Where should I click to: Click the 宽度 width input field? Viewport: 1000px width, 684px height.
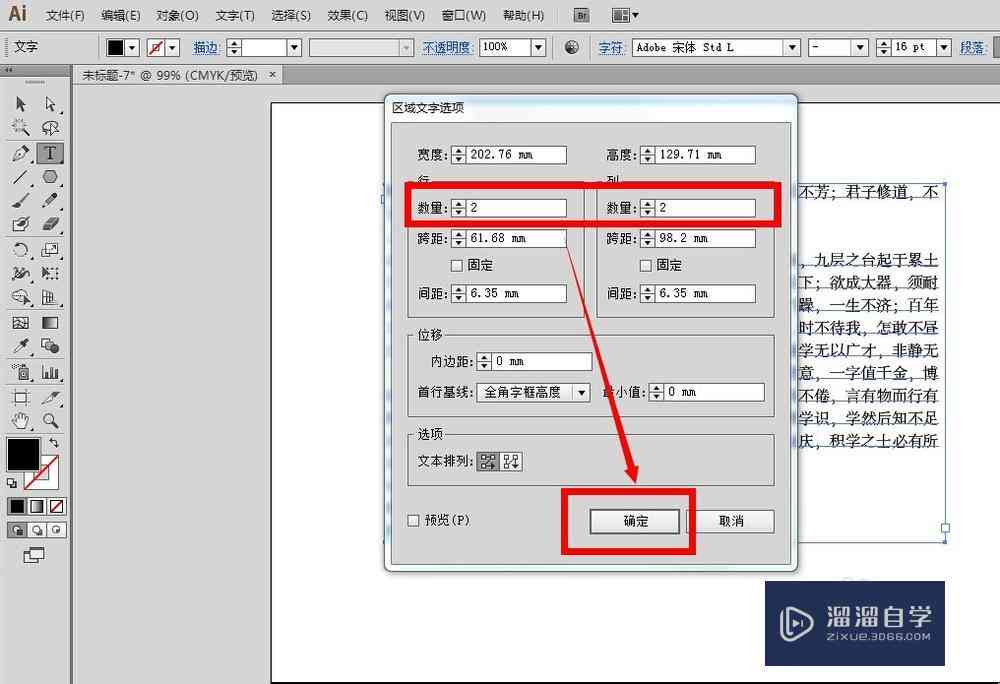point(517,155)
